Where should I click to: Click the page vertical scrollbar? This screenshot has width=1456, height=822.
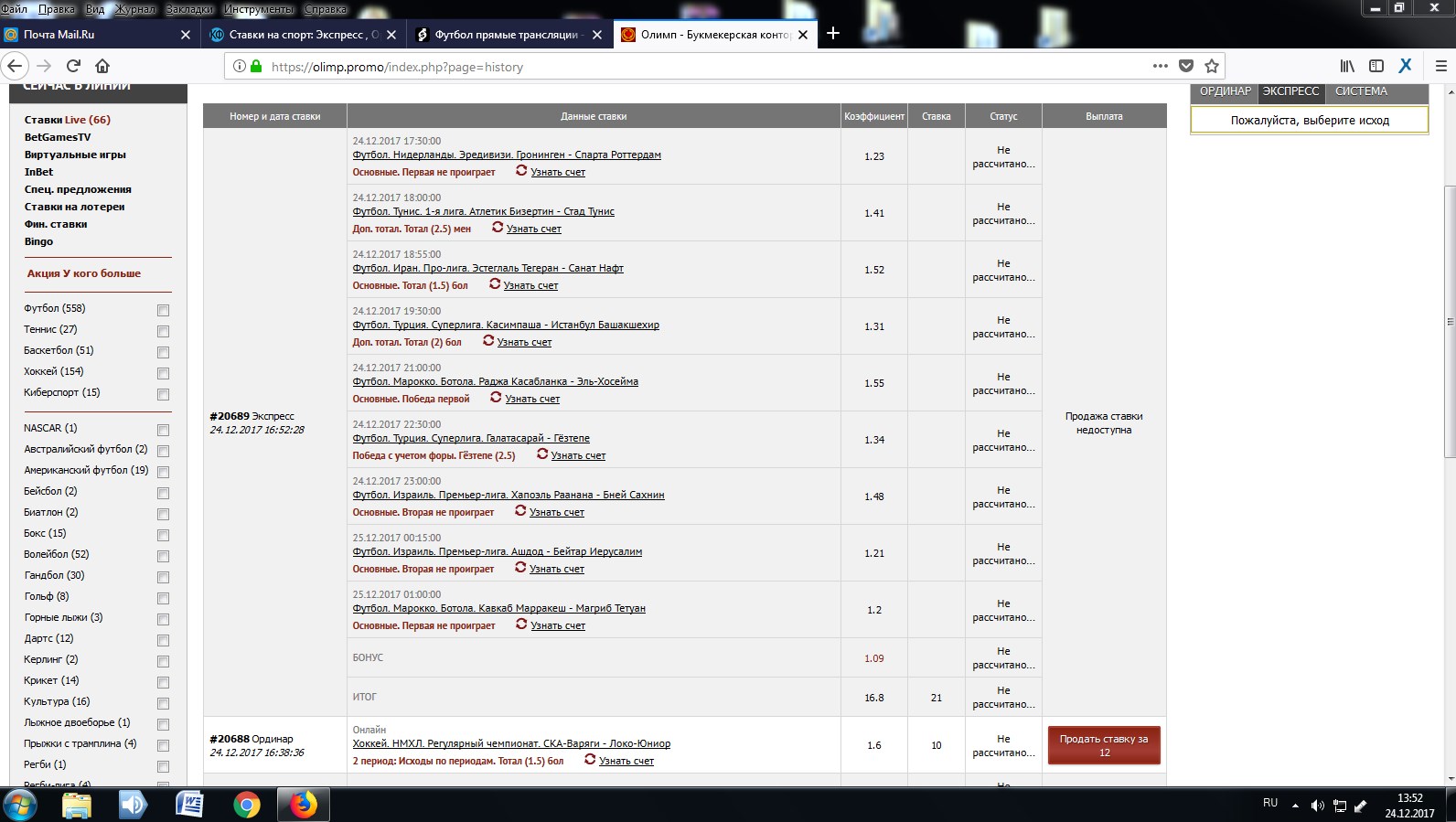1449,322
